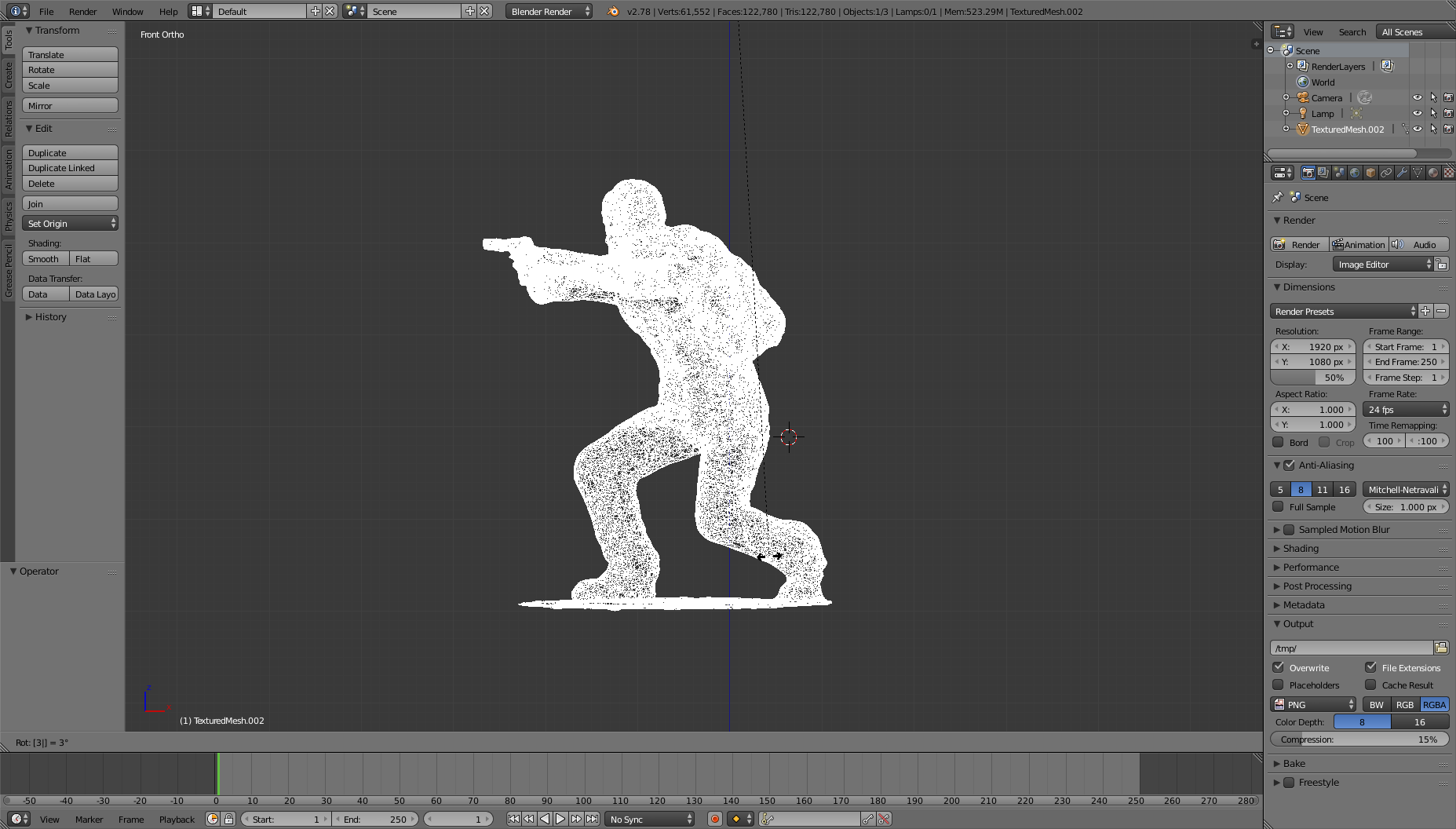
Task: Open the Blender Render engine dropdown
Action: [549, 11]
